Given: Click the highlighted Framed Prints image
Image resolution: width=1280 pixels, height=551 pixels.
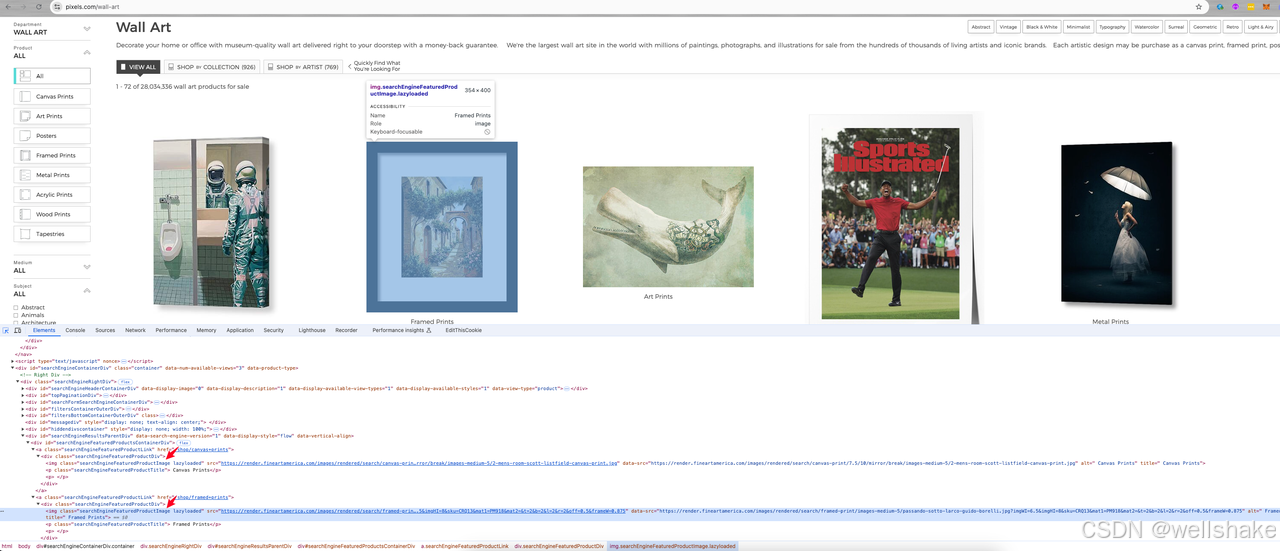Looking at the screenshot, I should (441, 227).
